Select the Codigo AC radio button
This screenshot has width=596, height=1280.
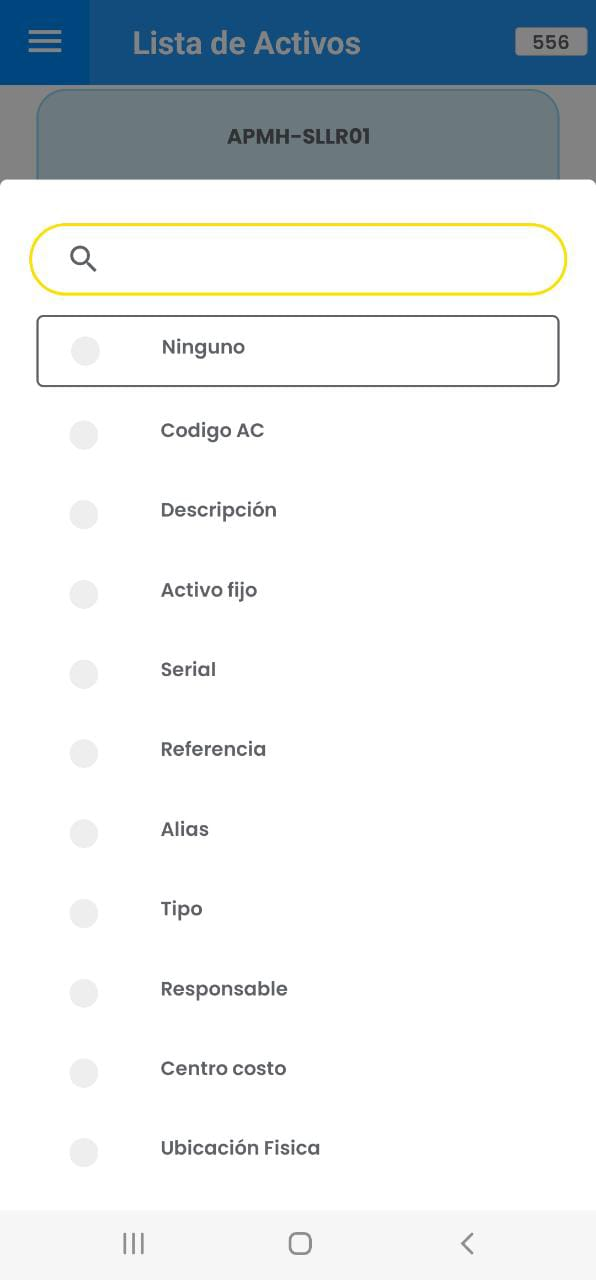[x=84, y=435]
